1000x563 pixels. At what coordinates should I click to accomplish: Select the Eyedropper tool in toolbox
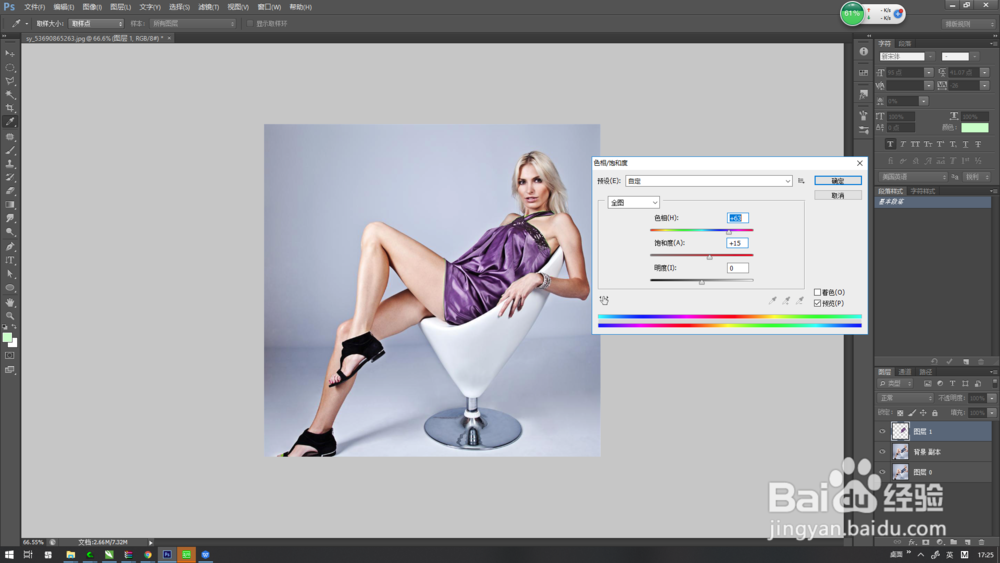point(10,122)
